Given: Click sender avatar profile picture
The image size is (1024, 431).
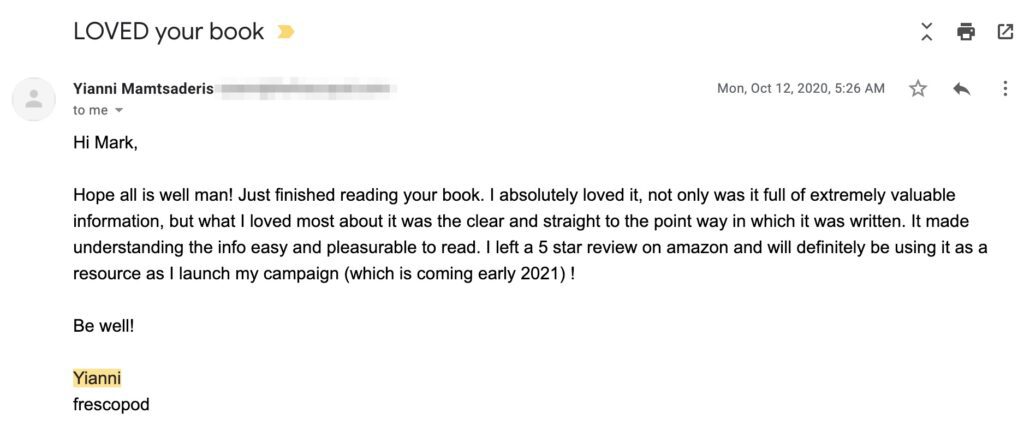Looking at the screenshot, I should point(33,99).
